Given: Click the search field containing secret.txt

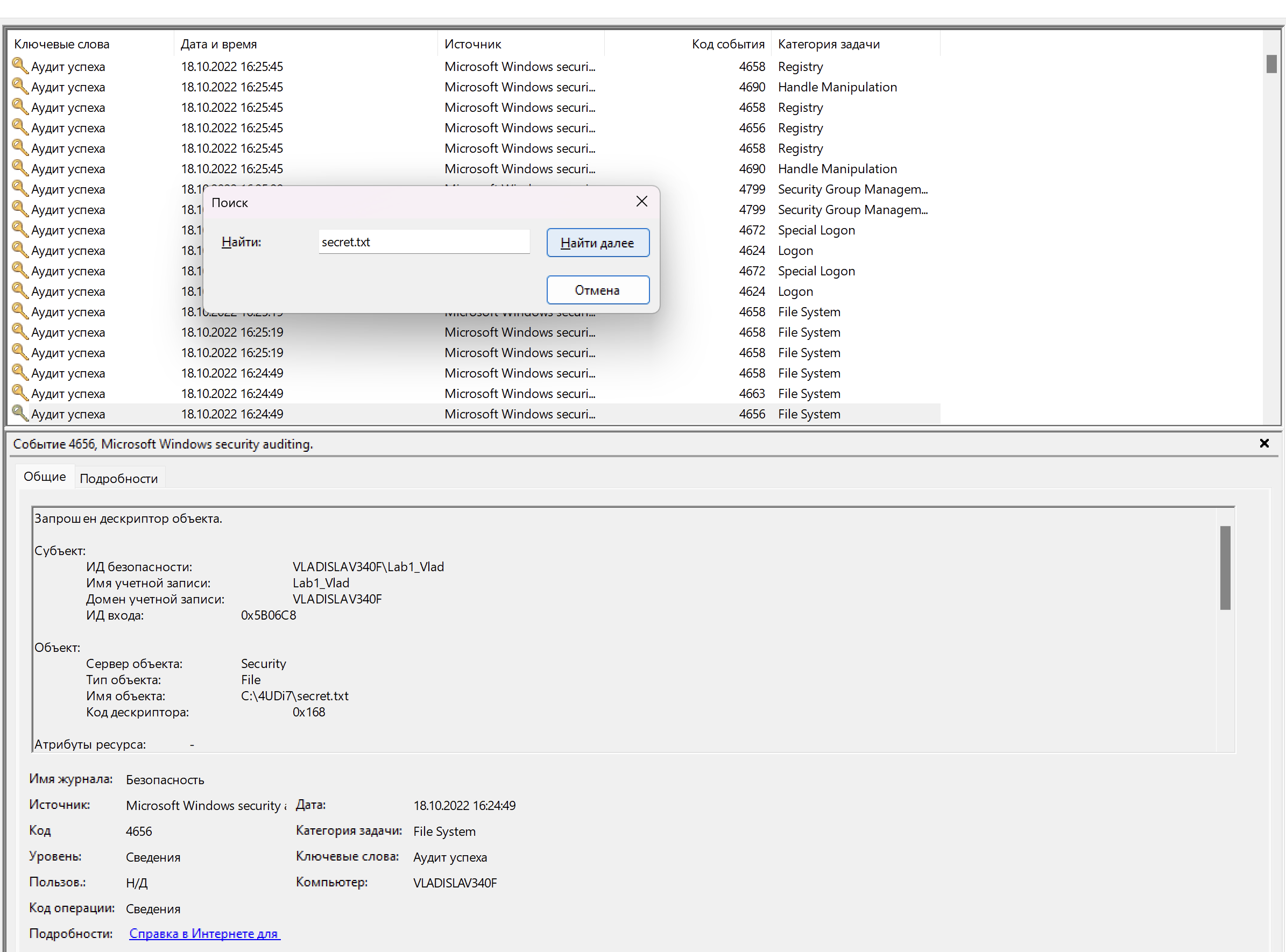Looking at the screenshot, I should point(423,242).
